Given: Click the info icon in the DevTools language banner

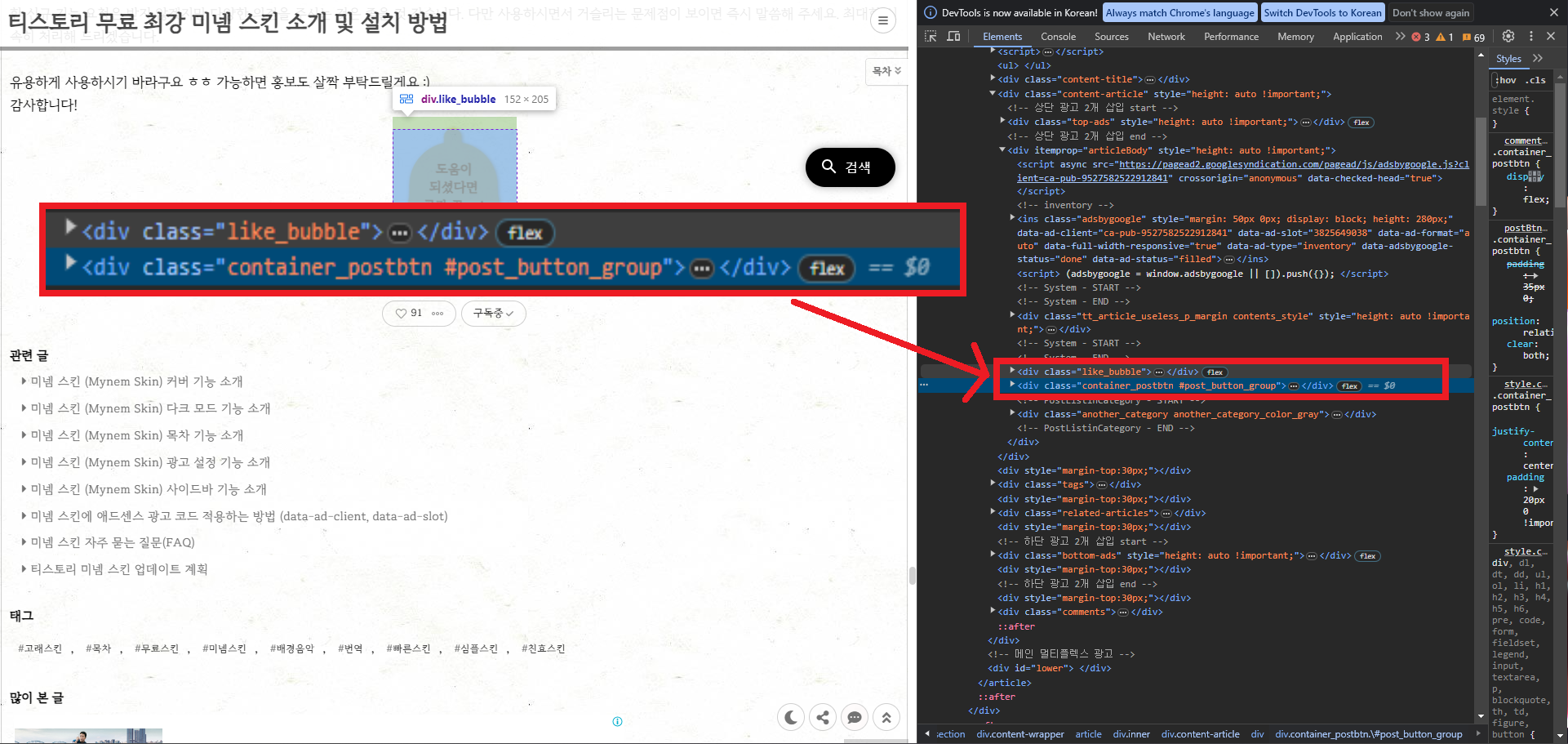Looking at the screenshot, I should point(930,12).
